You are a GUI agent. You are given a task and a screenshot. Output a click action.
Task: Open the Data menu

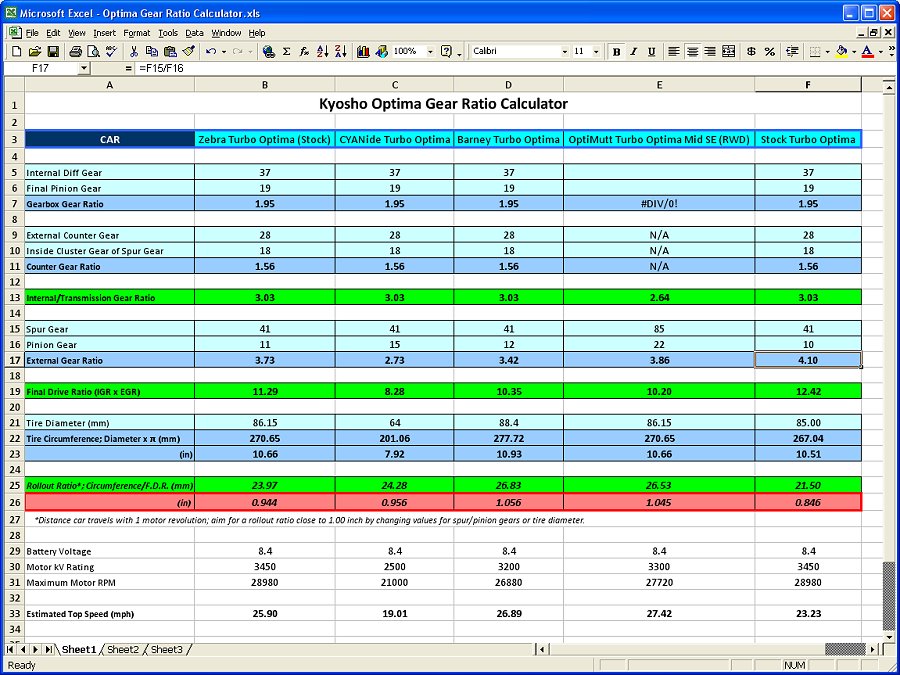tap(195, 33)
